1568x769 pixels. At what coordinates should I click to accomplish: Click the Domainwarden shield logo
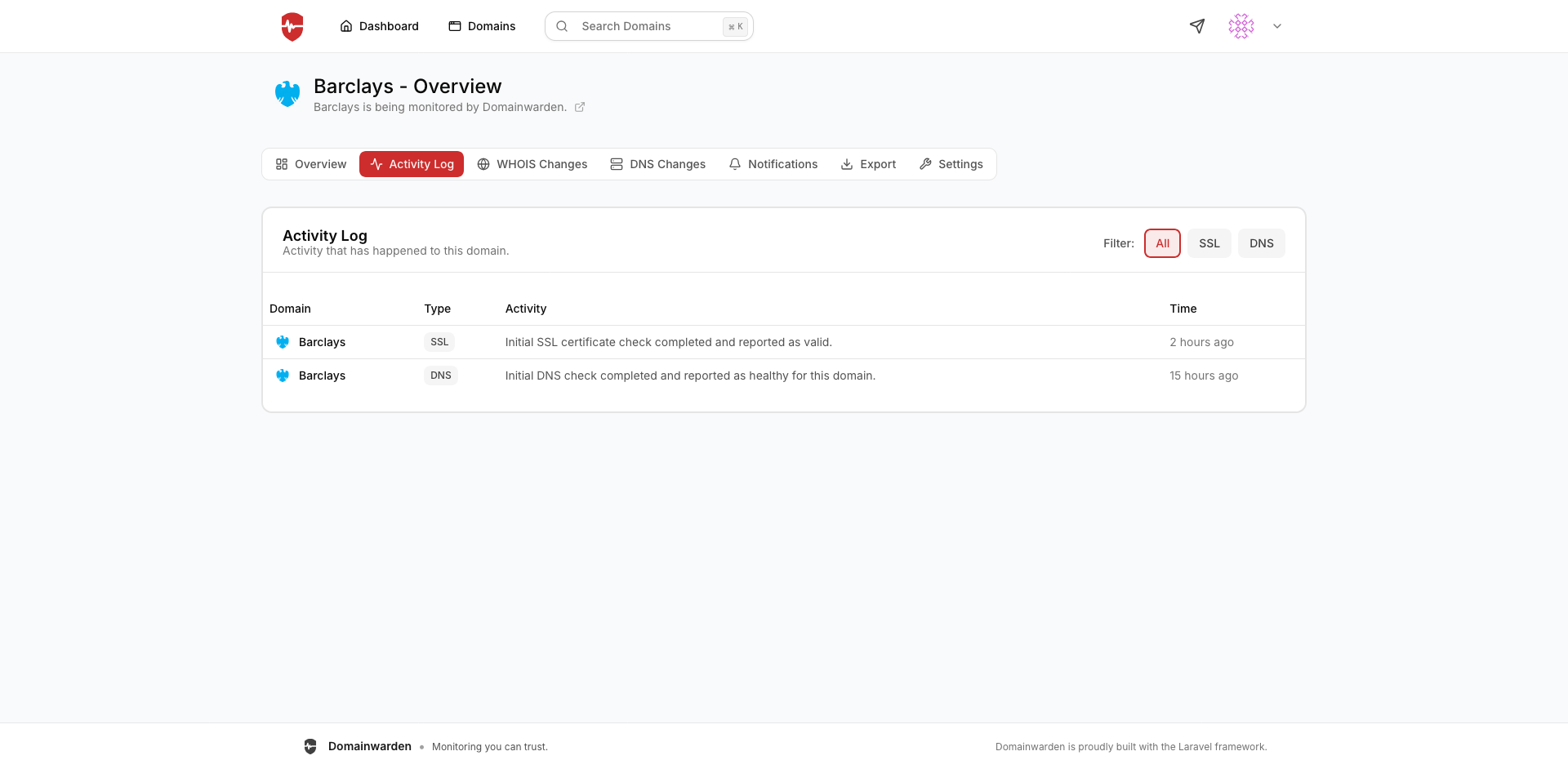click(x=292, y=26)
